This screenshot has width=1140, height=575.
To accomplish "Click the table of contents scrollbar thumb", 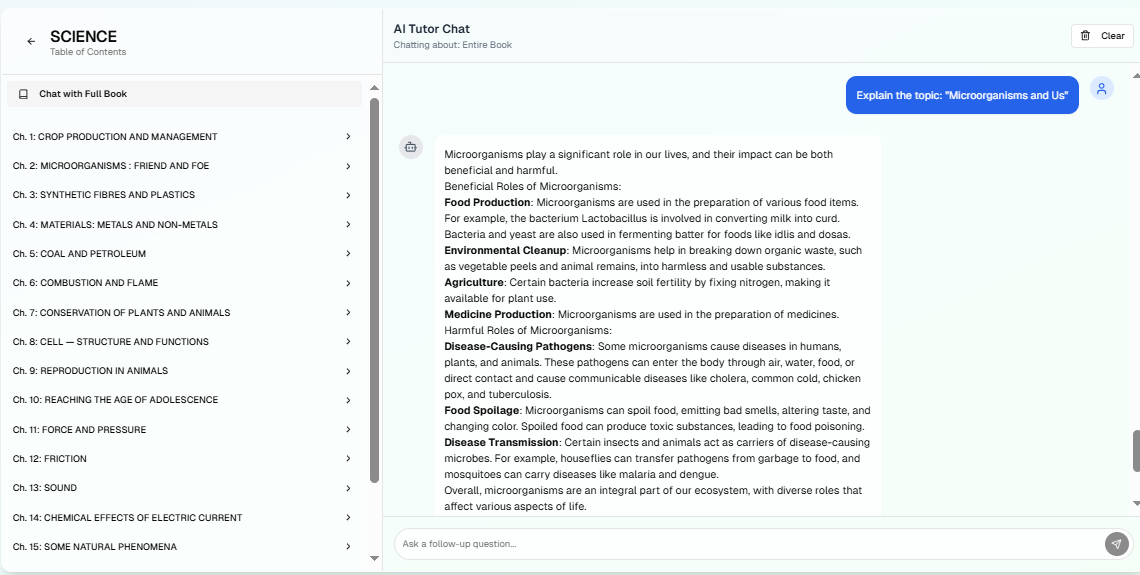I will tap(374, 290).
